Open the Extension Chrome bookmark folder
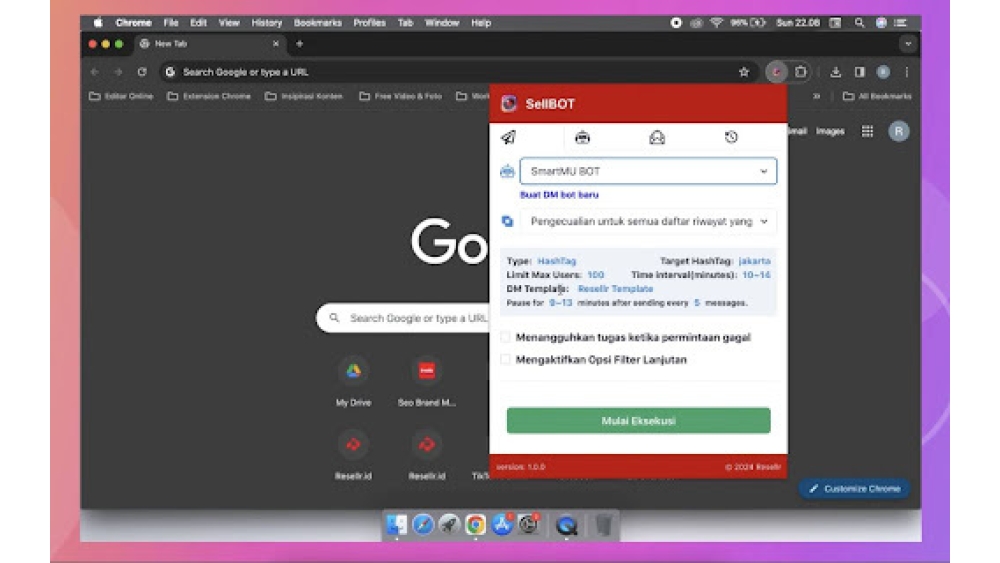Screen dimensions: 1000x563 click(209, 96)
